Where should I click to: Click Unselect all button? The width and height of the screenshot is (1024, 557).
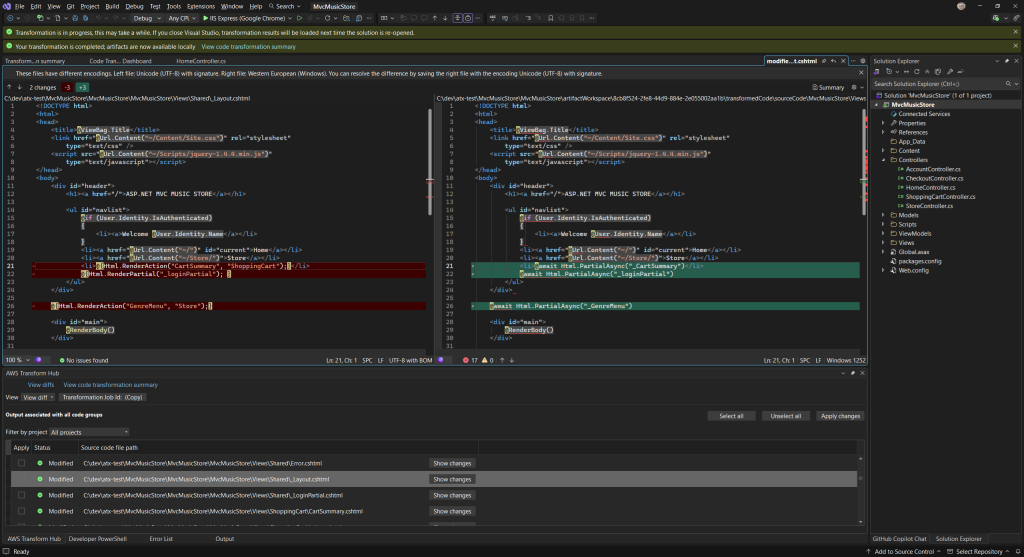[785, 416]
